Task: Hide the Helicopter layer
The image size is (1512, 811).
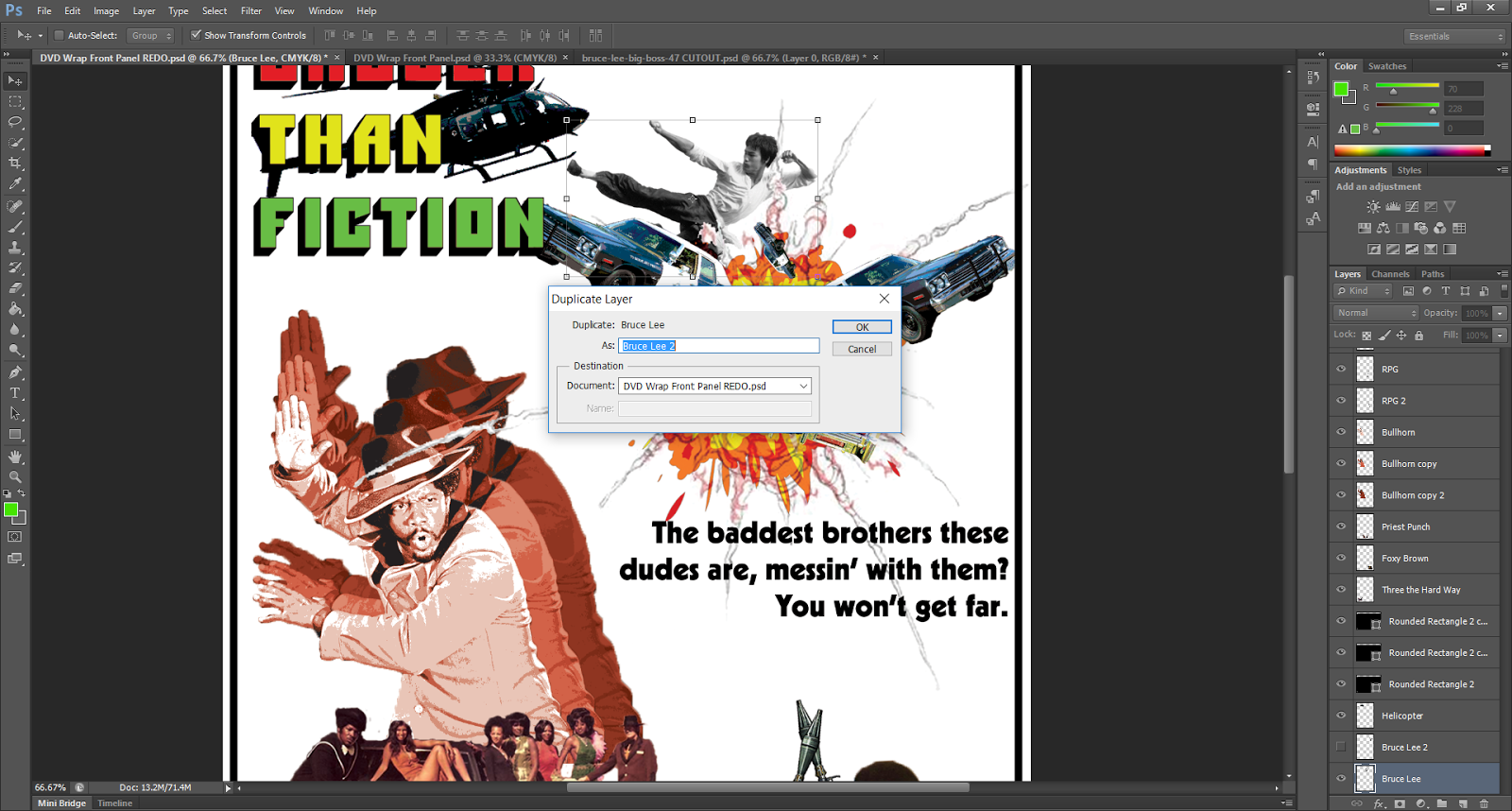Action: pyautogui.click(x=1341, y=716)
